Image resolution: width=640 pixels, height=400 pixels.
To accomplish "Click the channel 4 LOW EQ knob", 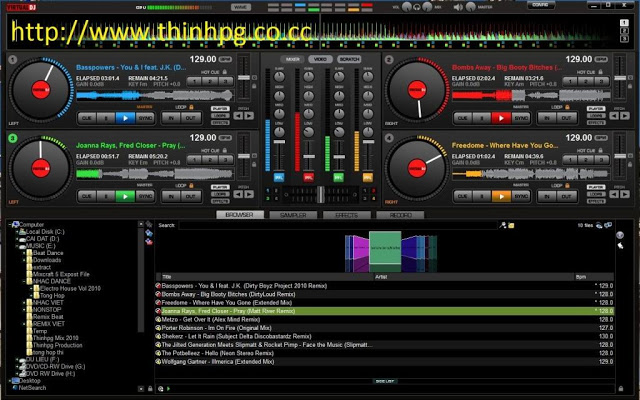I will (x=368, y=132).
